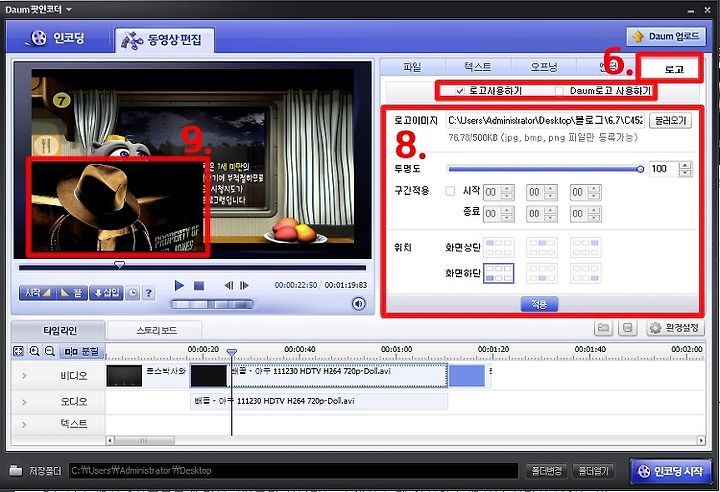Switch to the 스토리보드 tab
Screen dimensions: 720x492
point(157,330)
